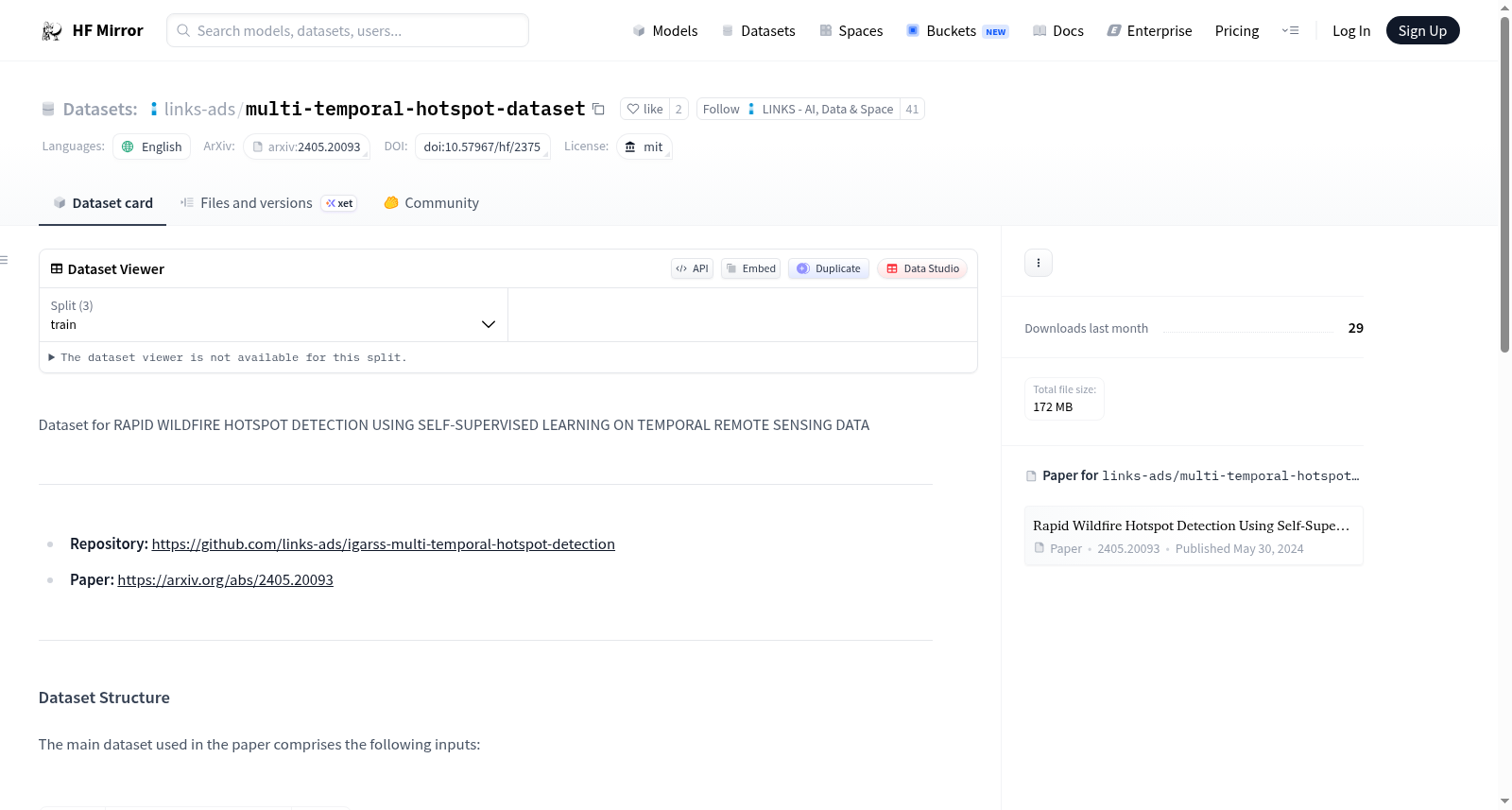Click the English language tag
This screenshot has height=810, width=1512.
coord(152,146)
